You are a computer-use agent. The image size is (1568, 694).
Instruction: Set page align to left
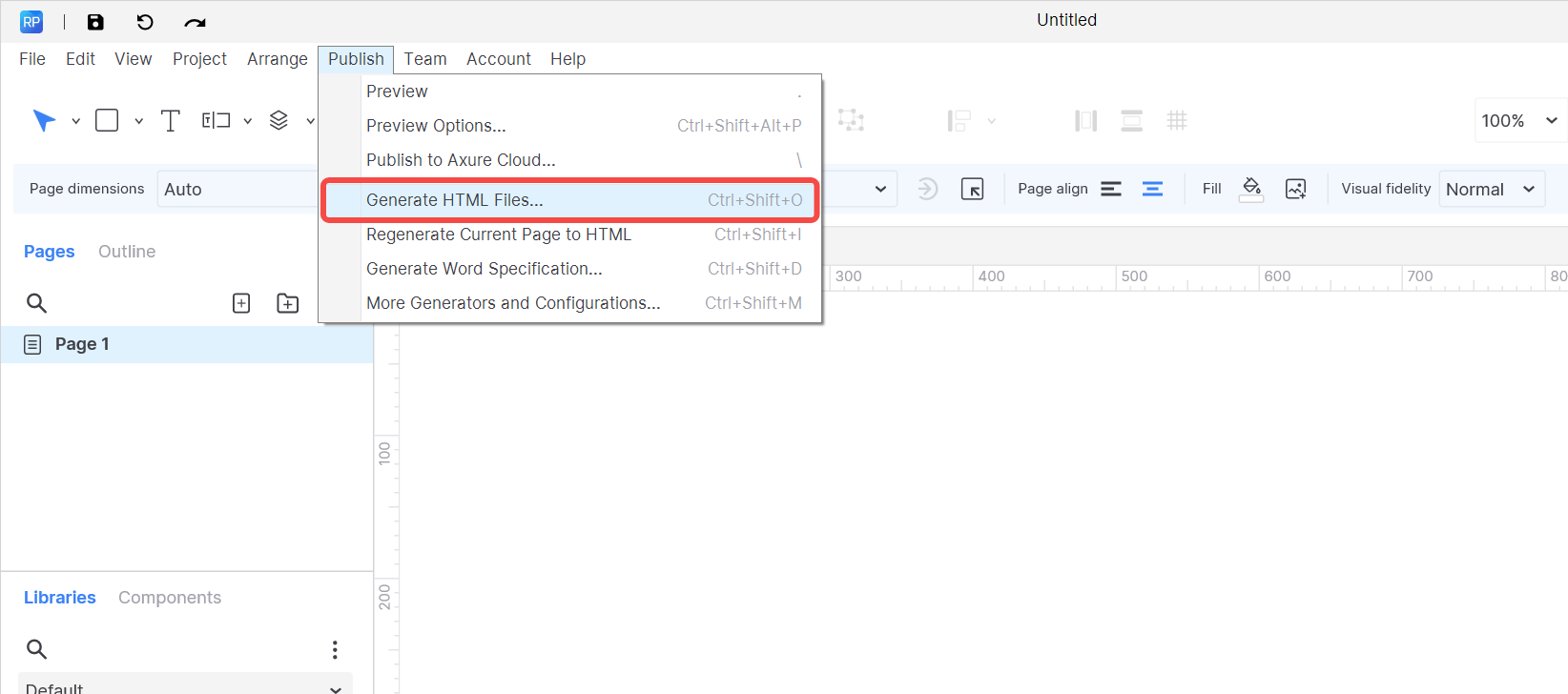pos(1111,189)
